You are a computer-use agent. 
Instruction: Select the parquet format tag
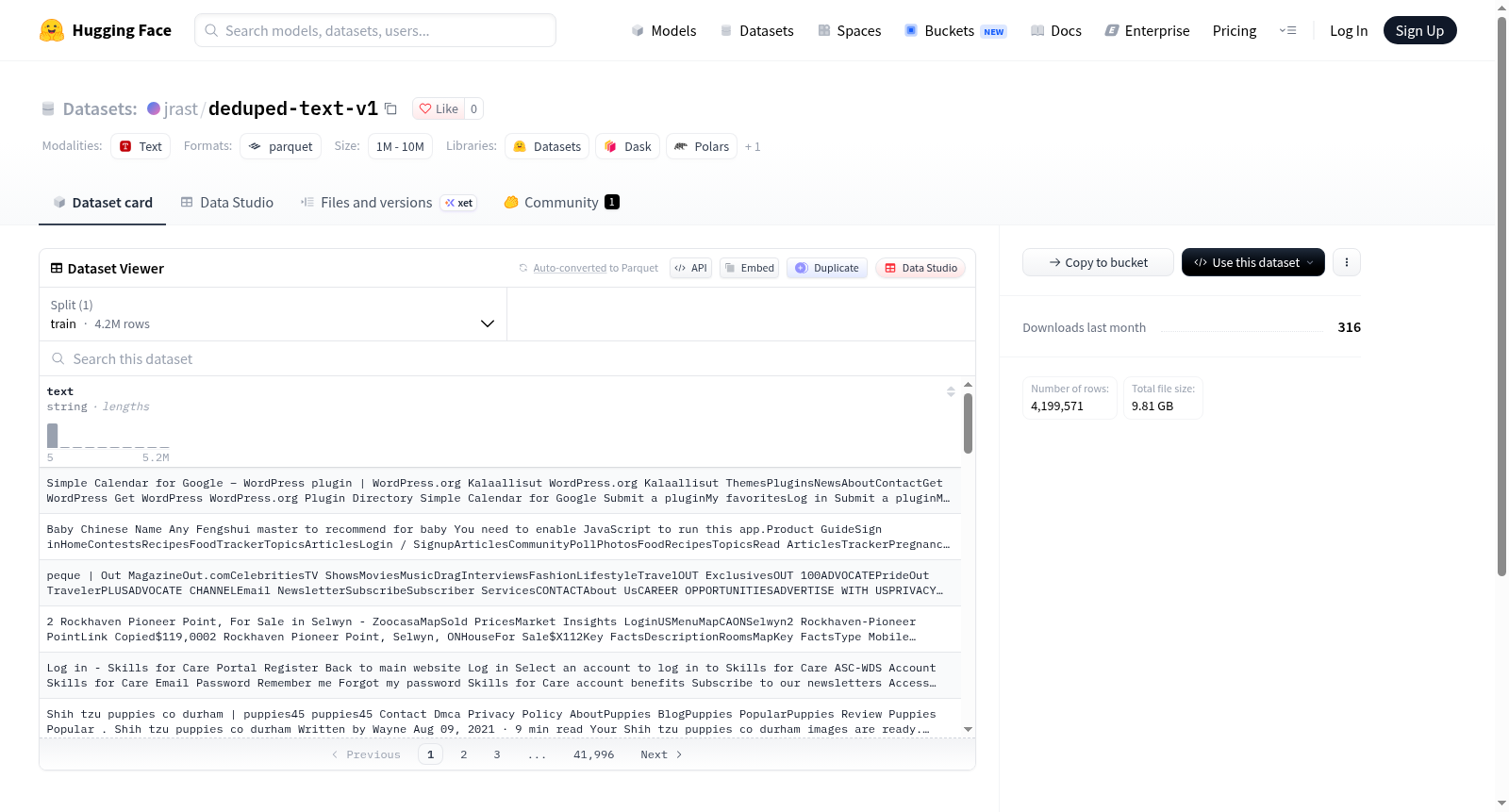point(280,146)
